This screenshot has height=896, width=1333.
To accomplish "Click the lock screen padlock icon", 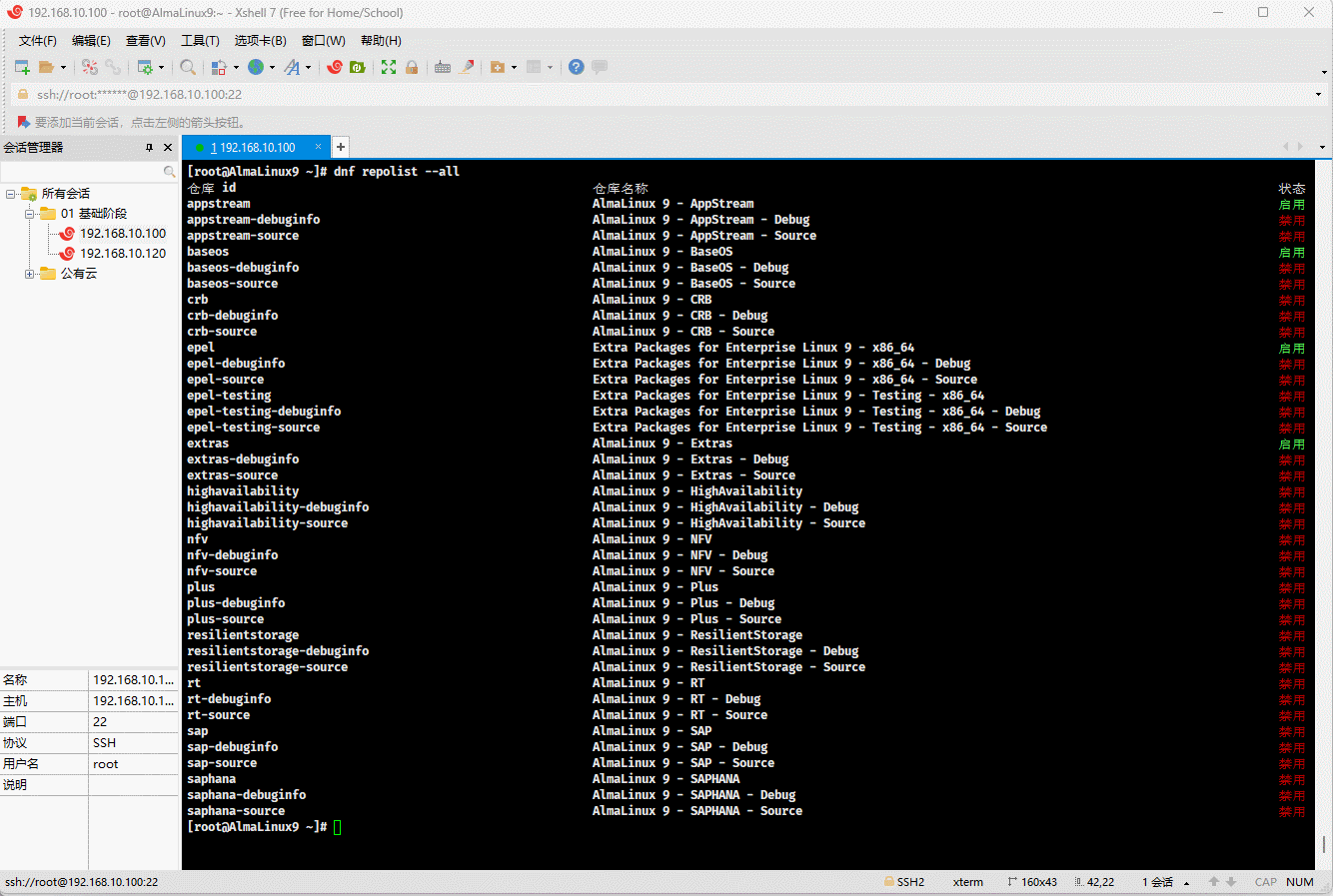I will [412, 67].
